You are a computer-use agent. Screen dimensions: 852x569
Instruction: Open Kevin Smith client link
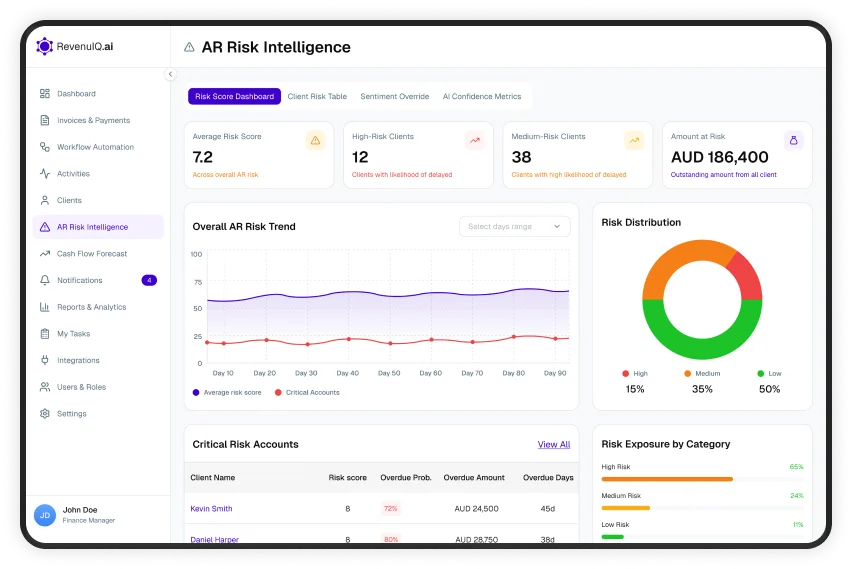pos(211,508)
